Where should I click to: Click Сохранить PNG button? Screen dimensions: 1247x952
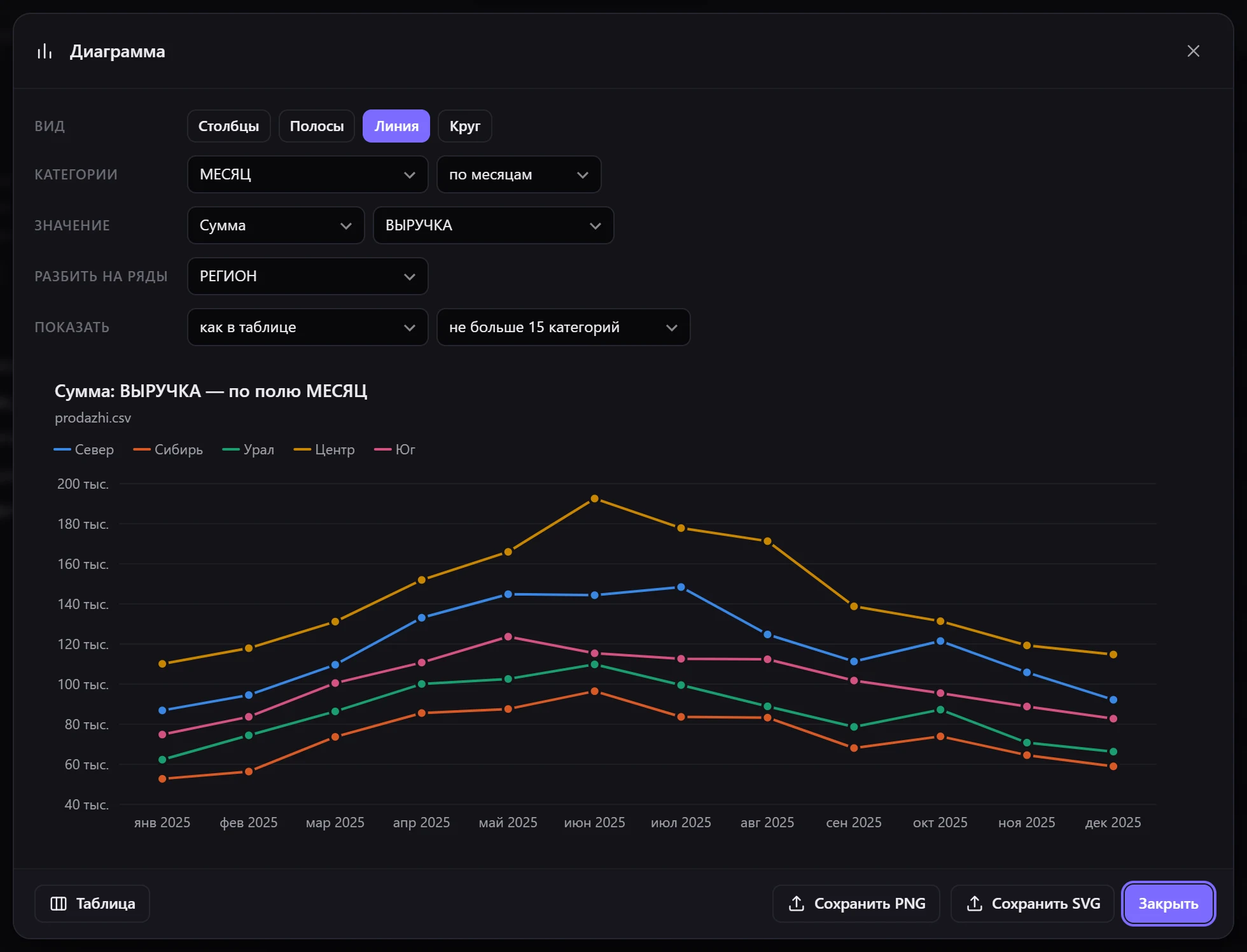[x=856, y=904]
